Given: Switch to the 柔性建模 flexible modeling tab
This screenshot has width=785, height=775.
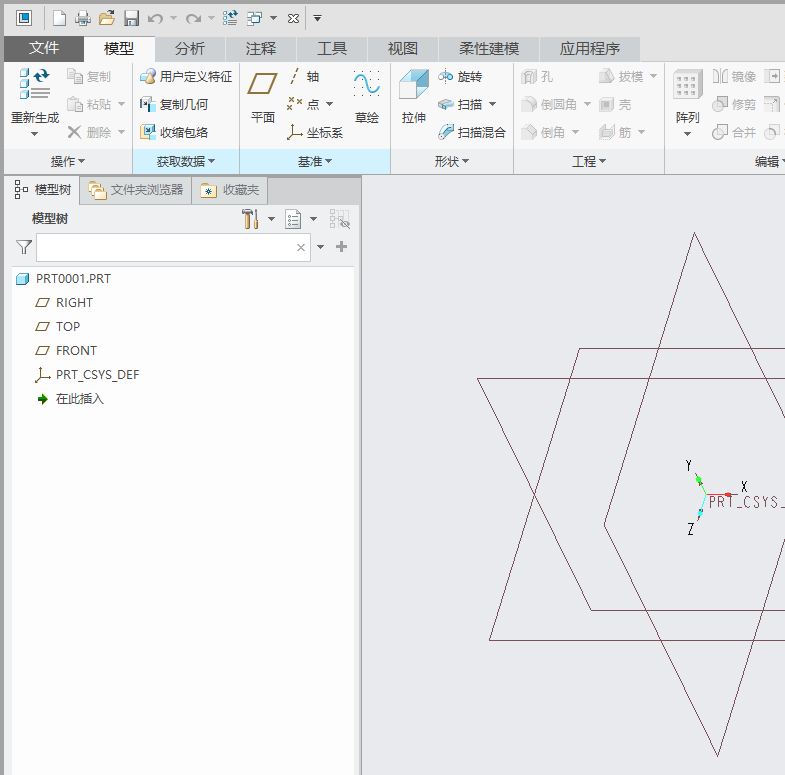Looking at the screenshot, I should 489,49.
